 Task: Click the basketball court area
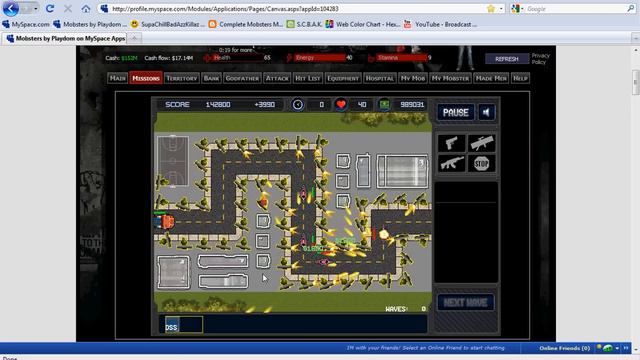(x=173, y=161)
